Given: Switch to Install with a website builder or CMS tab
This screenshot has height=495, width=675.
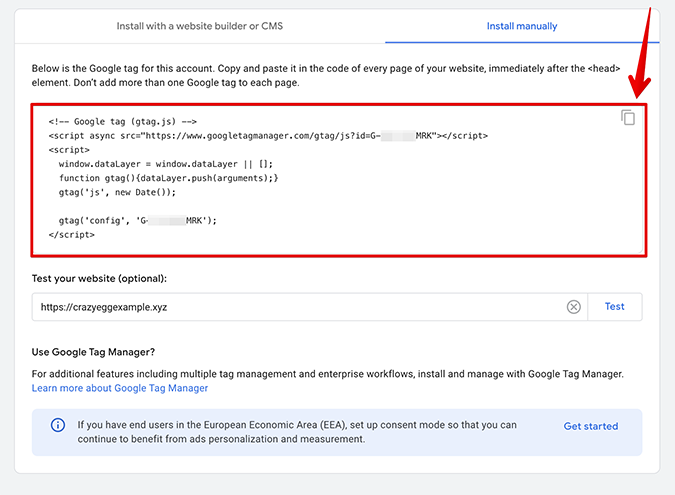Looking at the screenshot, I should pyautogui.click(x=200, y=26).
